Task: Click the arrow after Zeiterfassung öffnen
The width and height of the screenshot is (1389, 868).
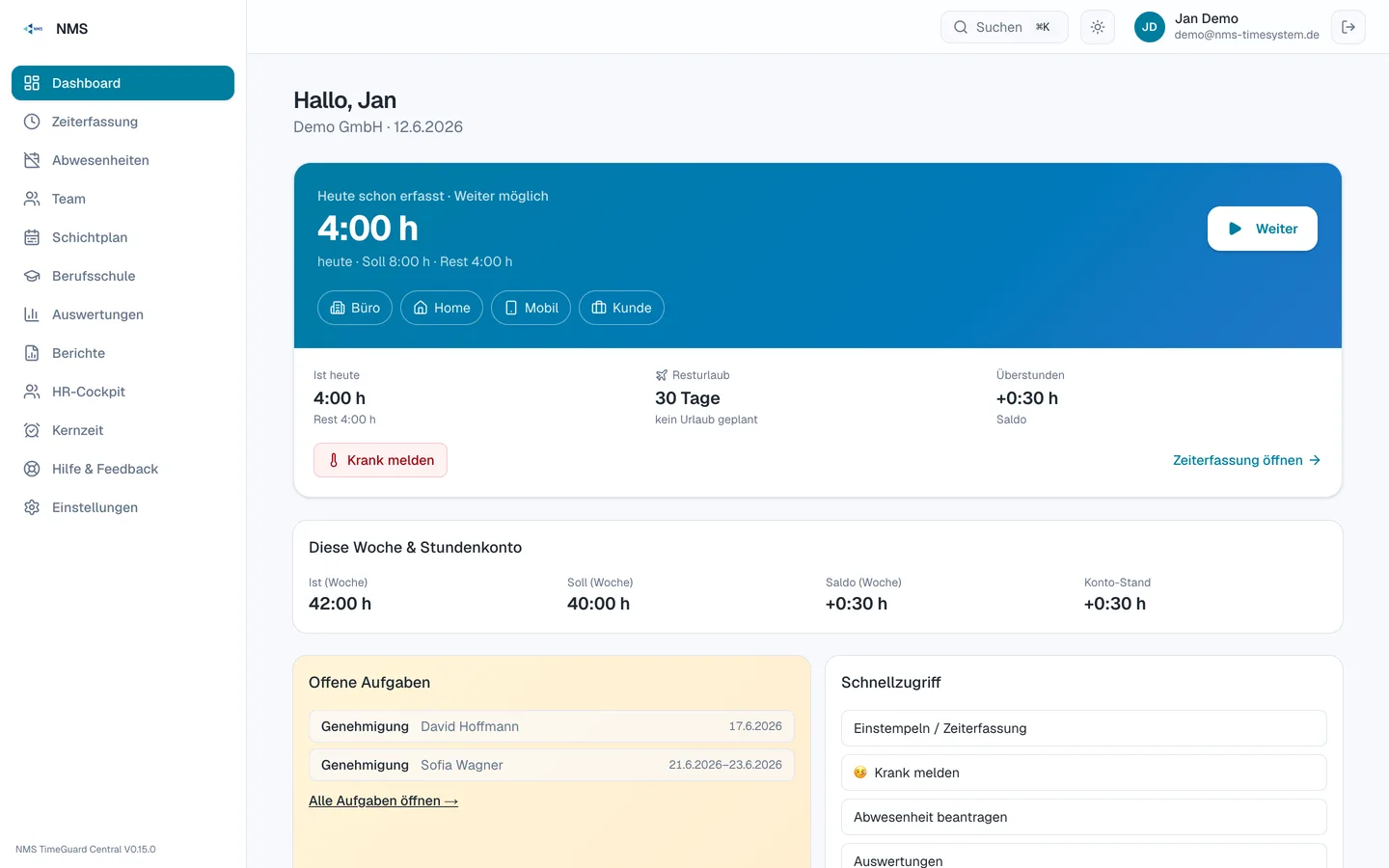Action: pos(1315,460)
